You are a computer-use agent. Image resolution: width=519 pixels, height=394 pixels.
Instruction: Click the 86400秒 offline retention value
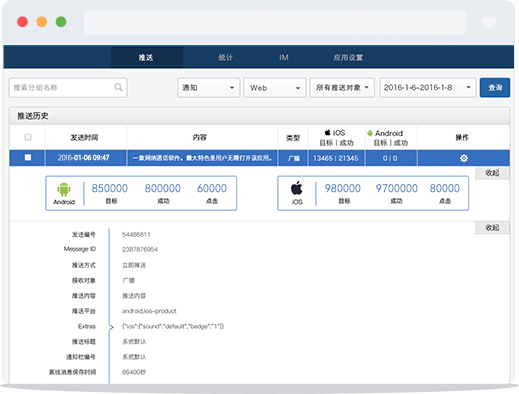click(x=134, y=372)
